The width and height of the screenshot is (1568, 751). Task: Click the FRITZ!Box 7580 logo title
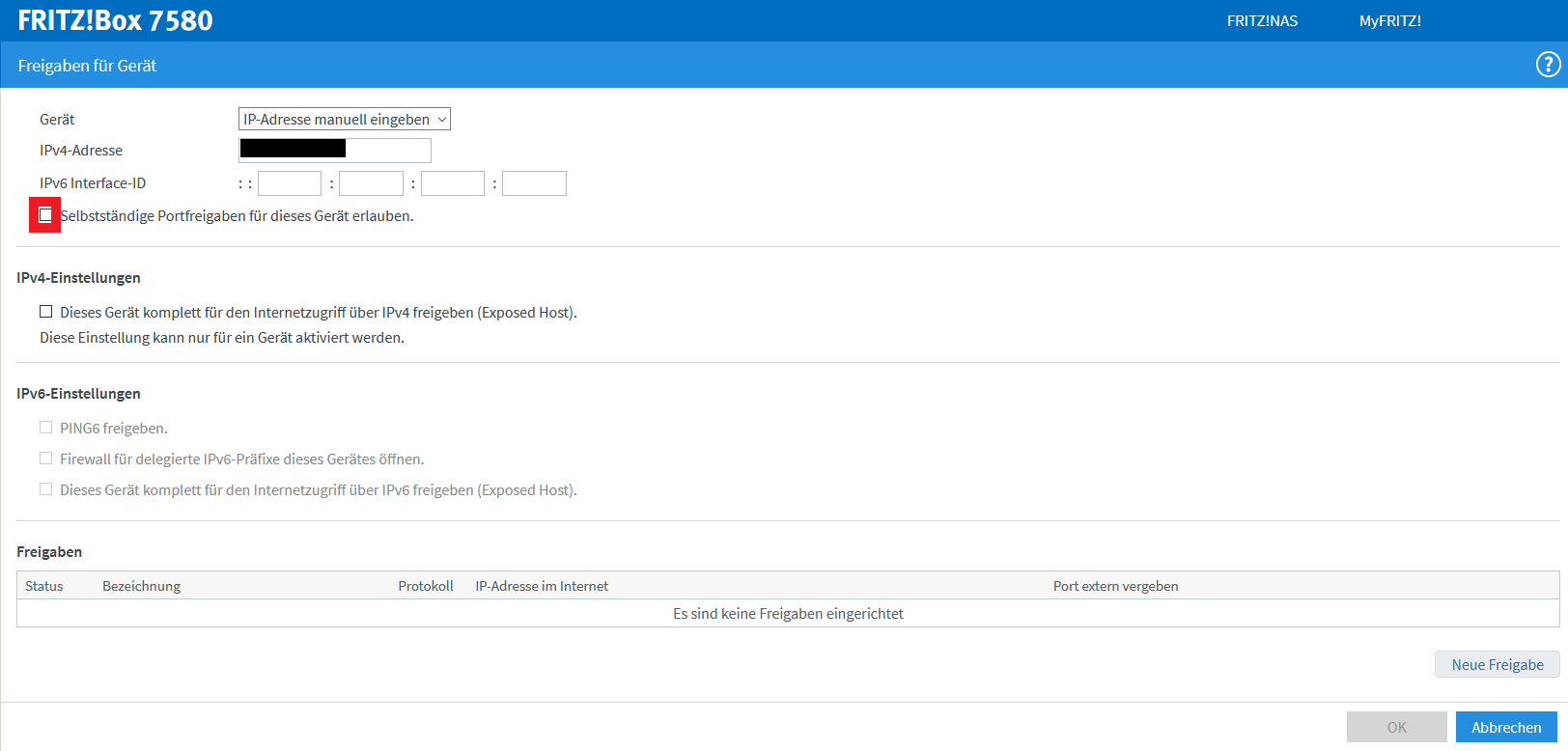[115, 20]
